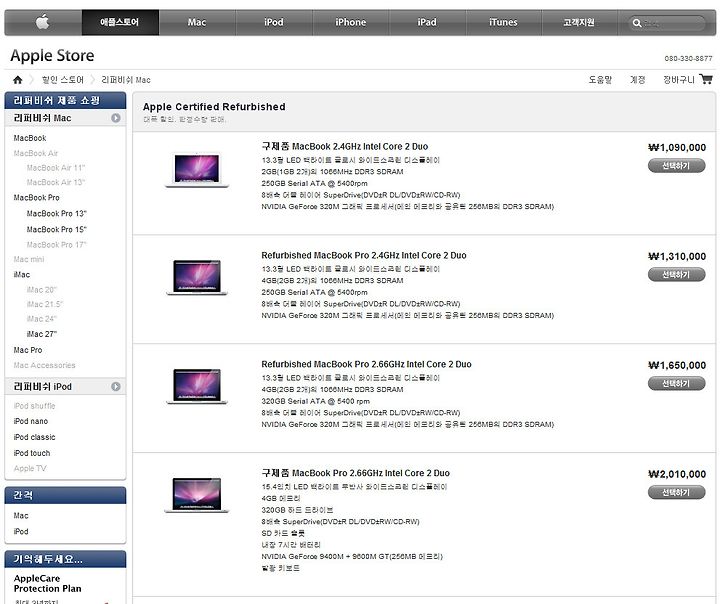Image resolution: width=720 pixels, height=604 pixels.
Task: Open the iTunes navigation tab
Action: (x=503, y=22)
